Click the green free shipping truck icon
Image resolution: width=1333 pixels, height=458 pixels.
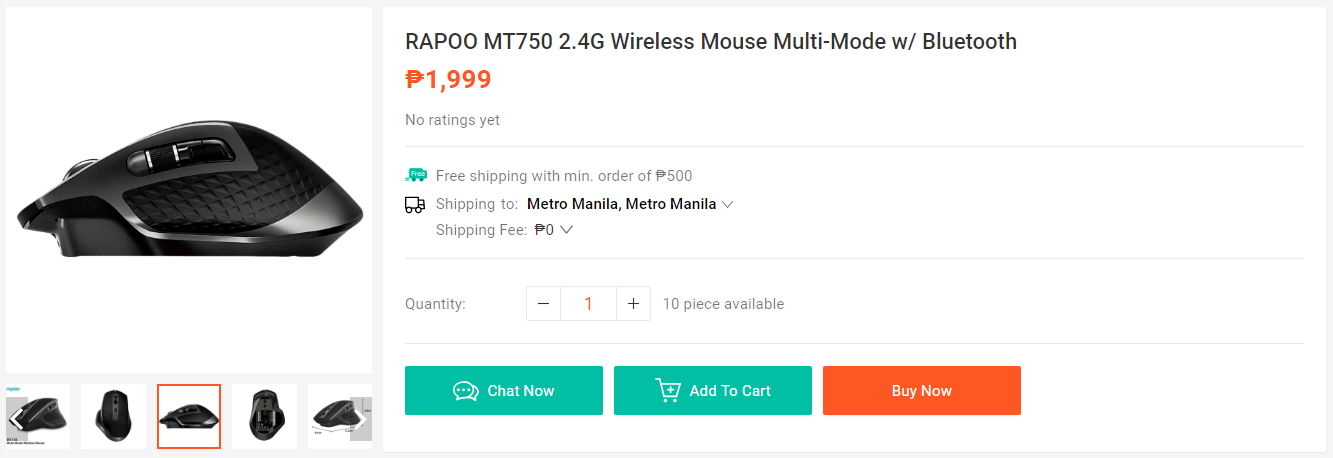pyautogui.click(x=416, y=175)
